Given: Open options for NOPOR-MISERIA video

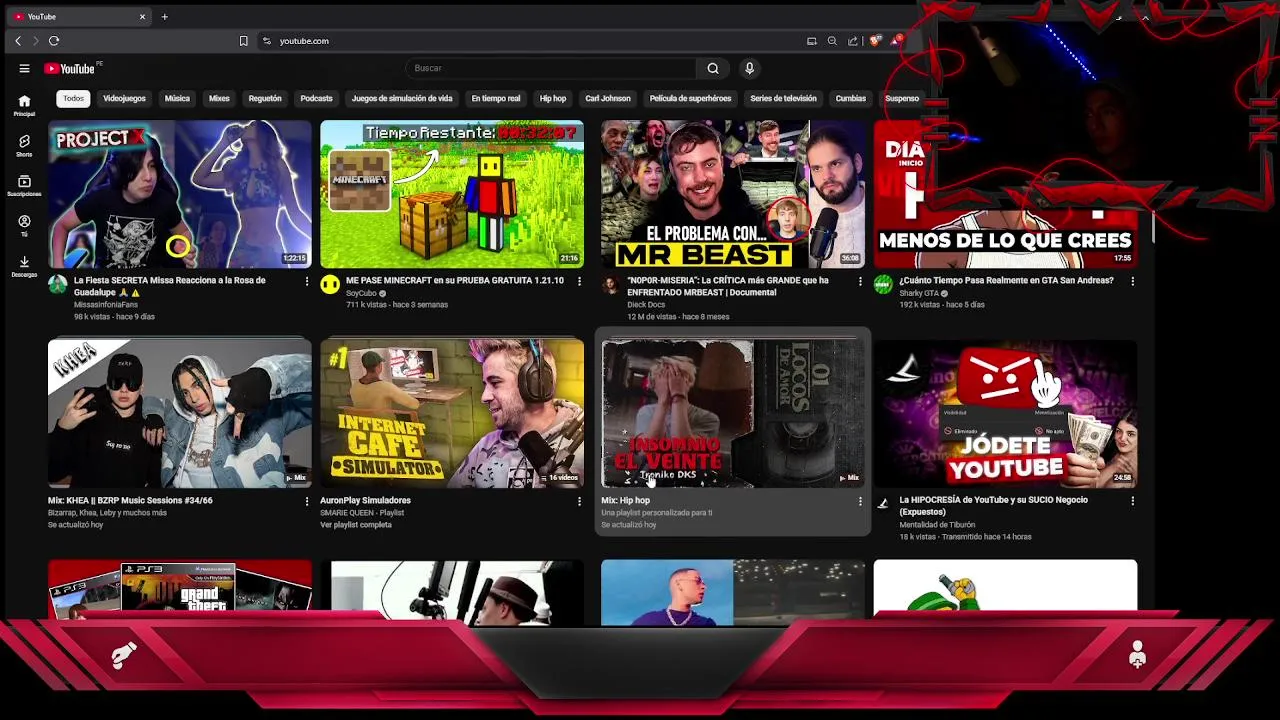Looking at the screenshot, I should point(860,282).
